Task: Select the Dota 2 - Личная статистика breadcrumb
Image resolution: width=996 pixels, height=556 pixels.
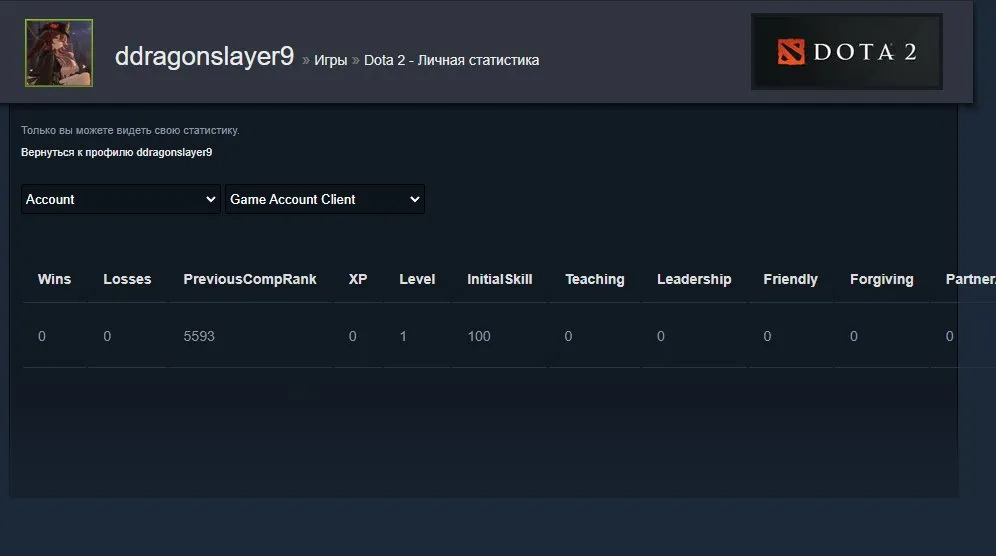Action: 452,60
